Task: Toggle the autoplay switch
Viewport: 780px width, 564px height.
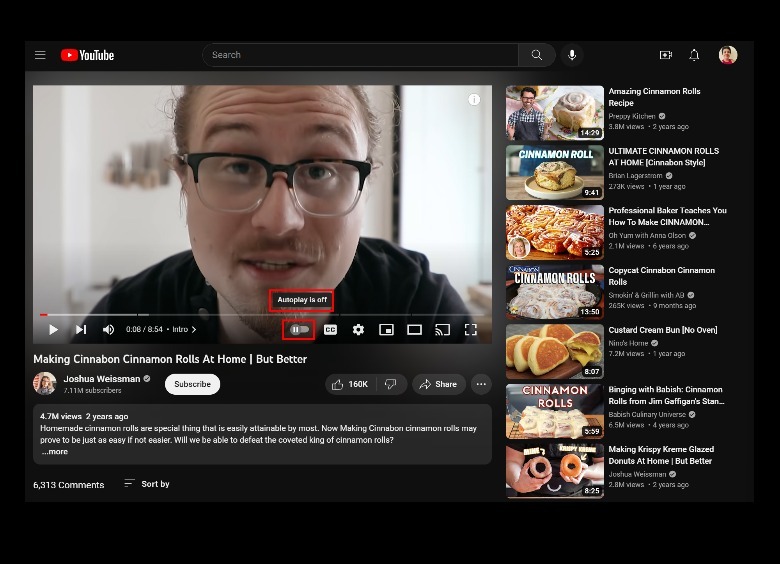Action: 299,329
